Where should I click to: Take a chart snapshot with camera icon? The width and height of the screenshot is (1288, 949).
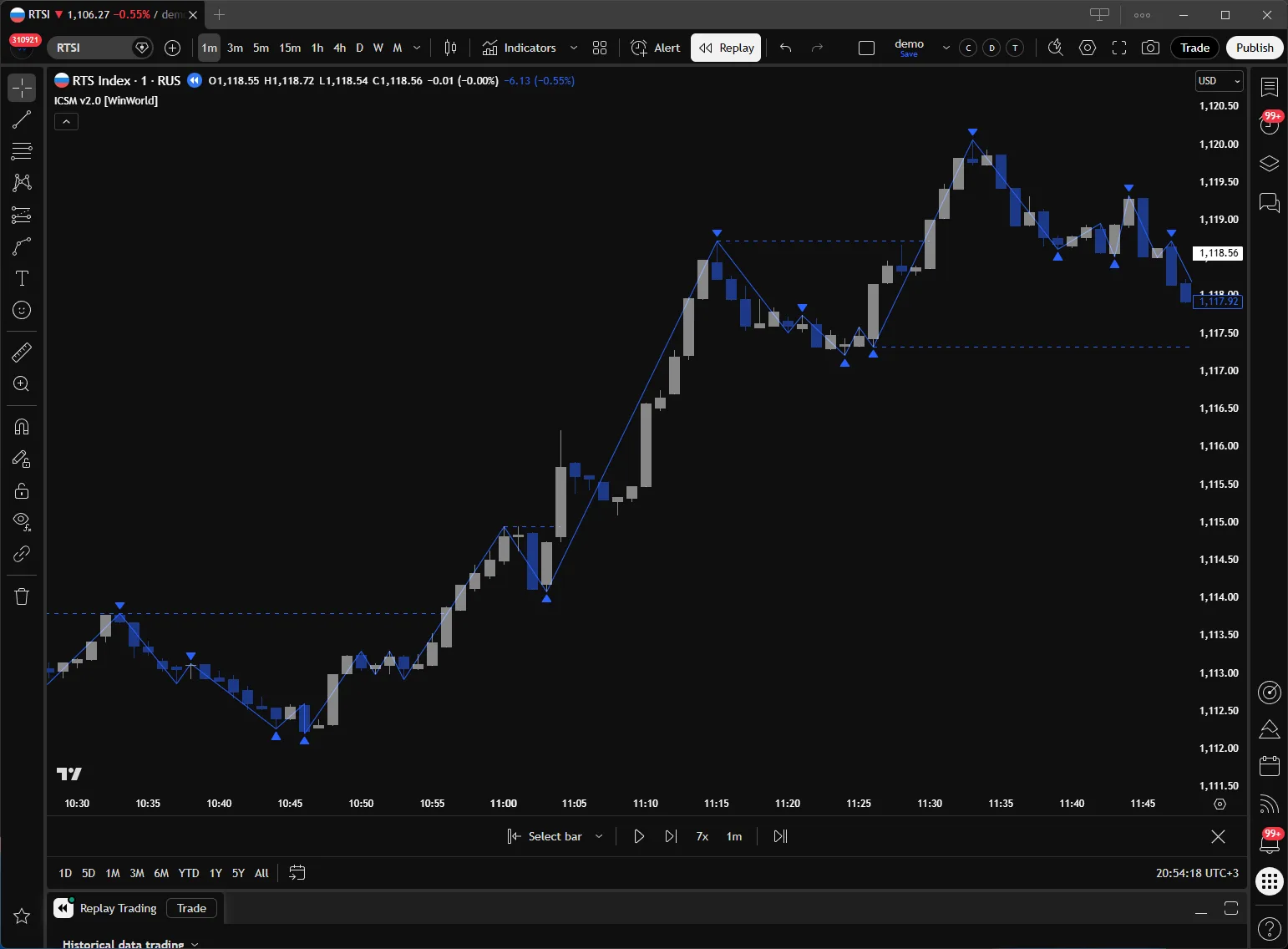point(1150,48)
